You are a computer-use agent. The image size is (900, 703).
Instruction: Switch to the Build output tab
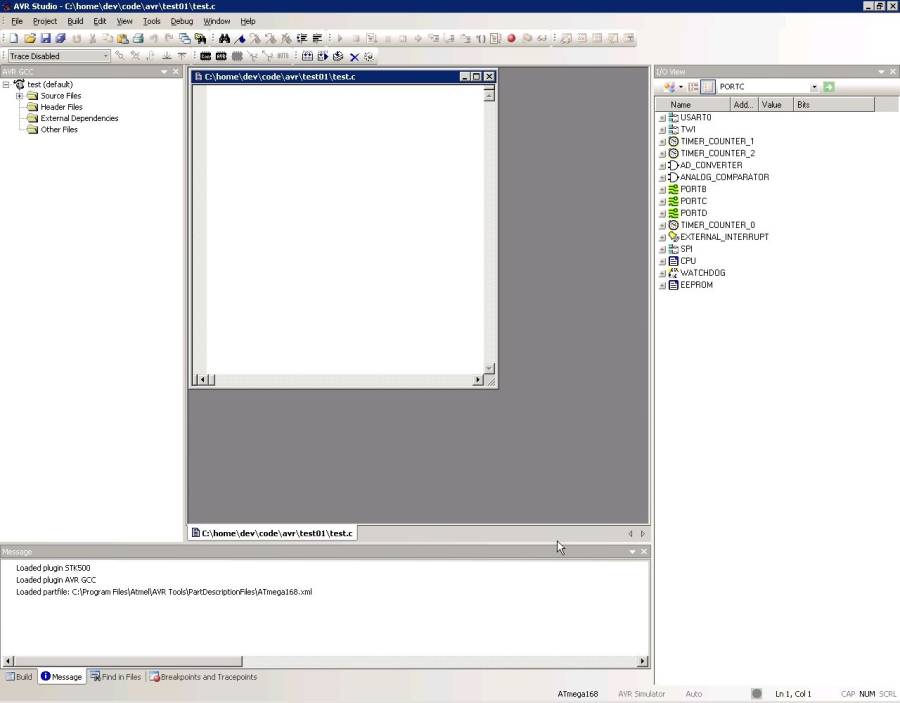click(x=19, y=677)
